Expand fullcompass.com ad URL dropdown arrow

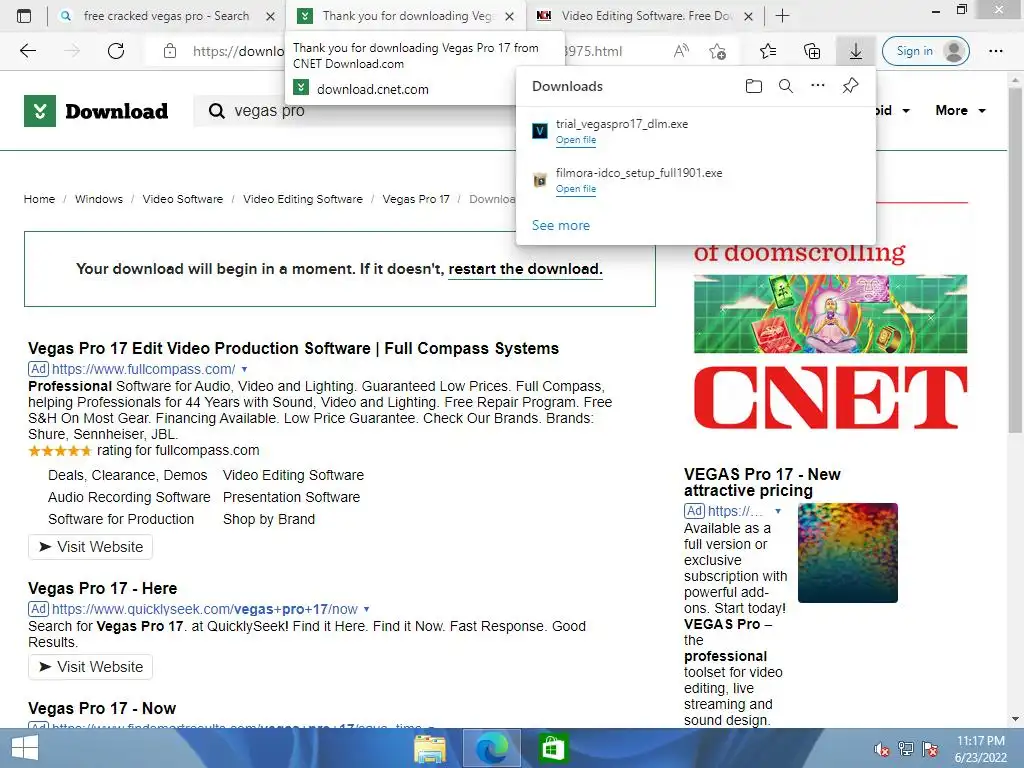[244, 370]
